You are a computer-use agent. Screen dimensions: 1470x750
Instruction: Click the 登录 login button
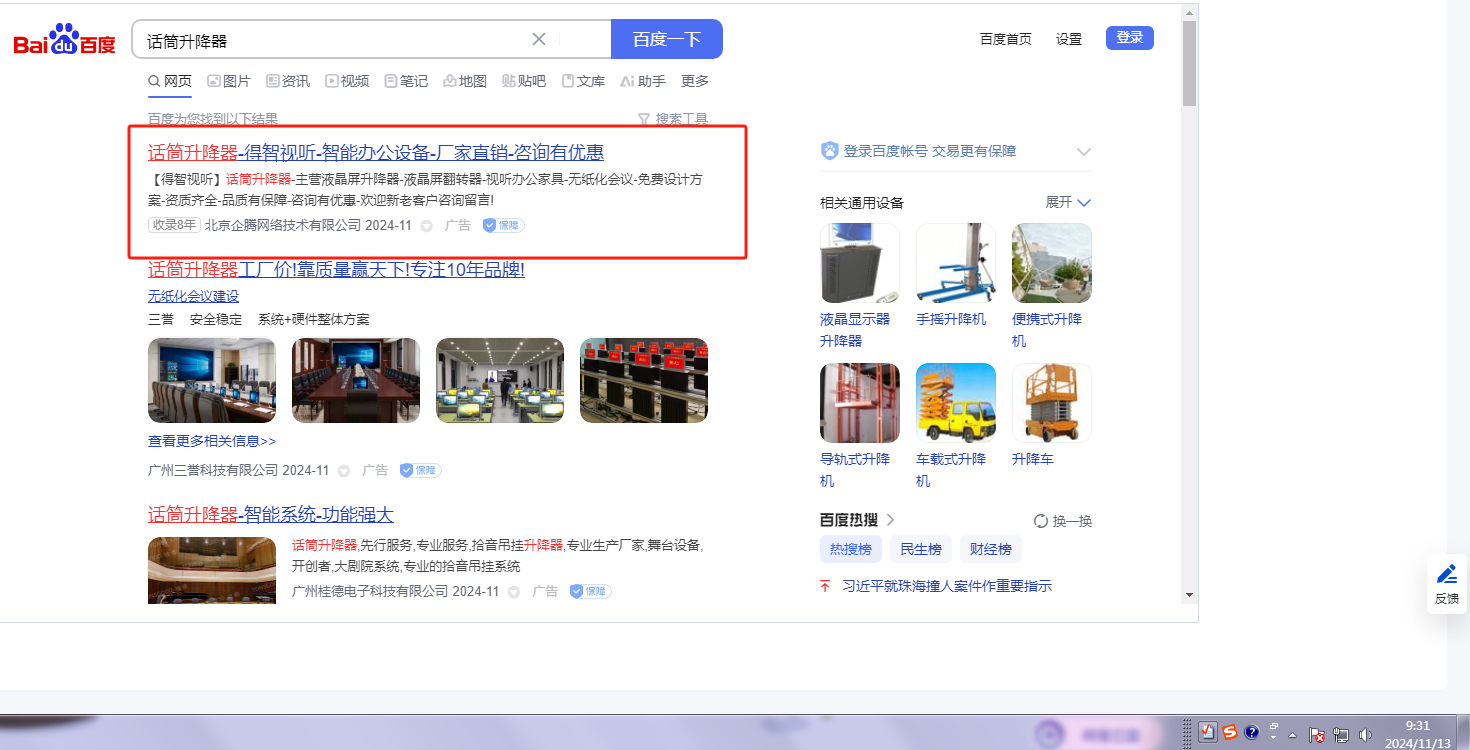pyautogui.click(x=1130, y=38)
